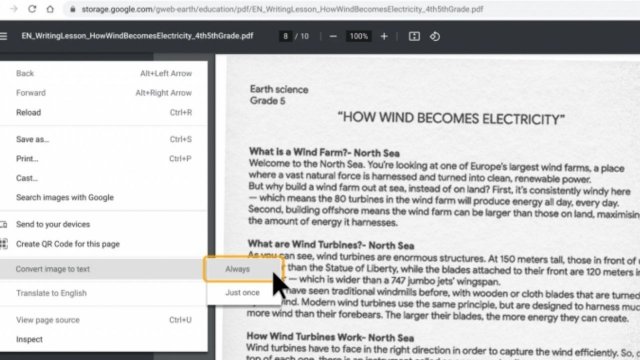
Task: Click the "Grade 5" text
Action: (x=268, y=101)
